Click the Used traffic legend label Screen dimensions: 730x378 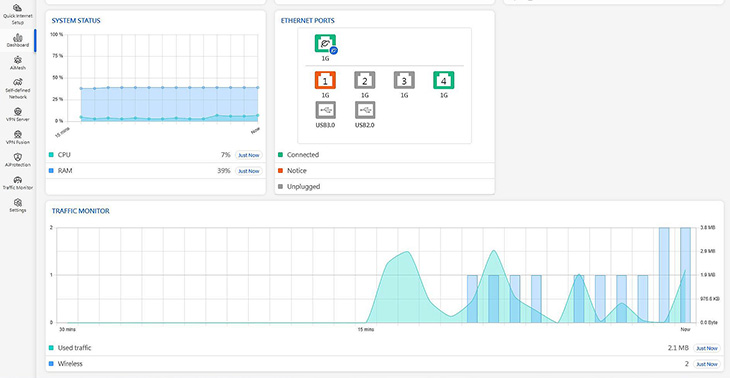[x=74, y=348]
